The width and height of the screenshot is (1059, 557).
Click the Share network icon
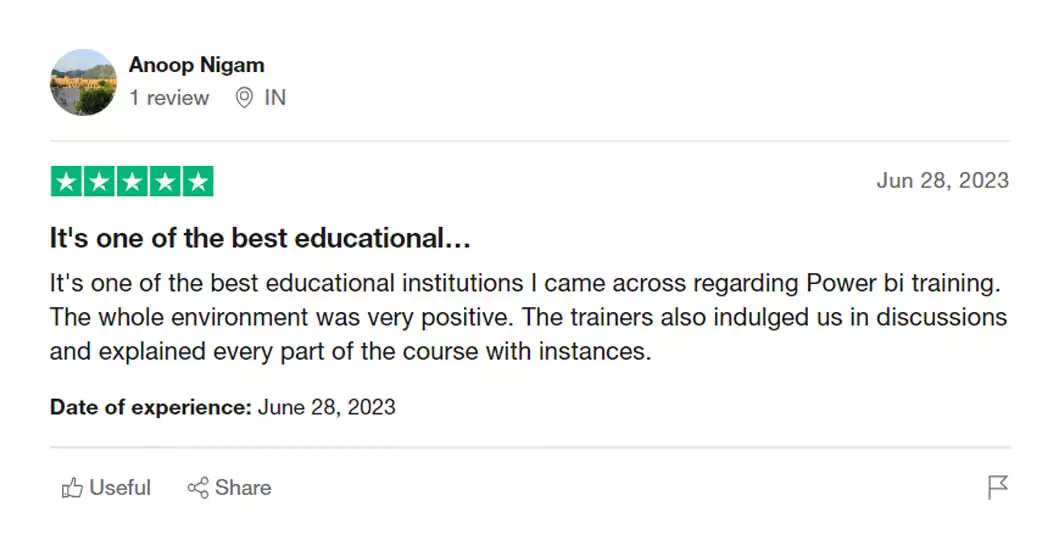(198, 488)
